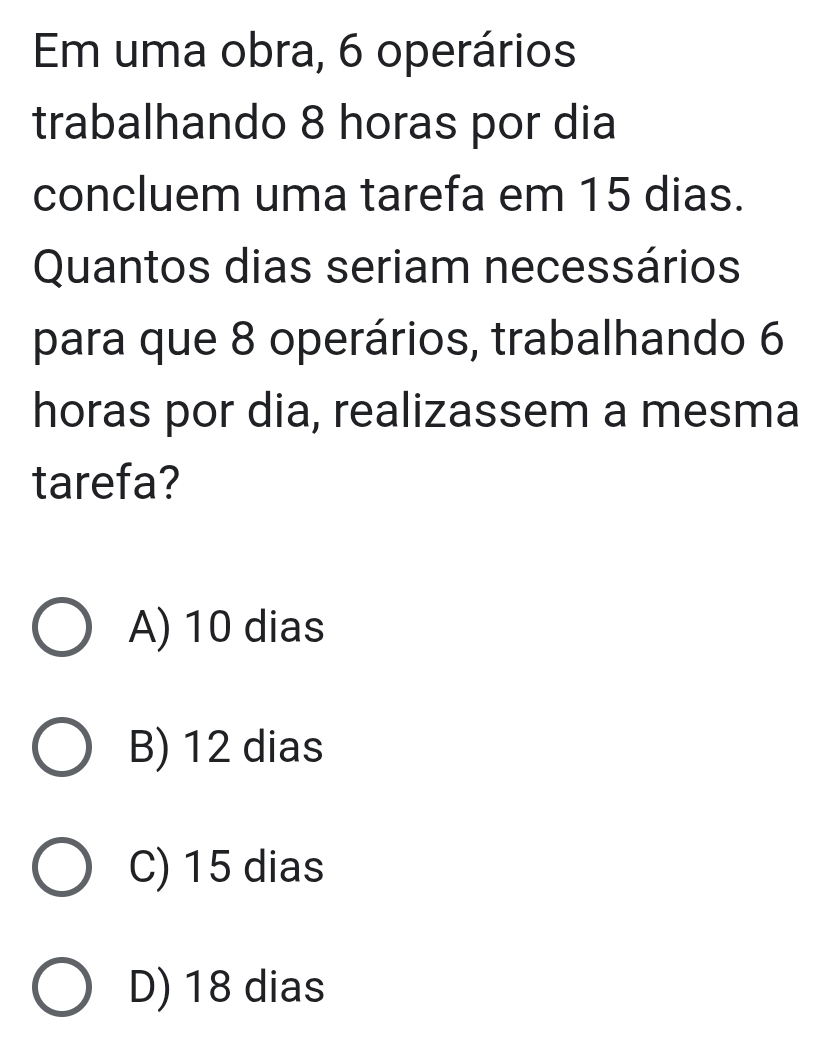Pick the radio button next to 18 dias

(x=62, y=987)
